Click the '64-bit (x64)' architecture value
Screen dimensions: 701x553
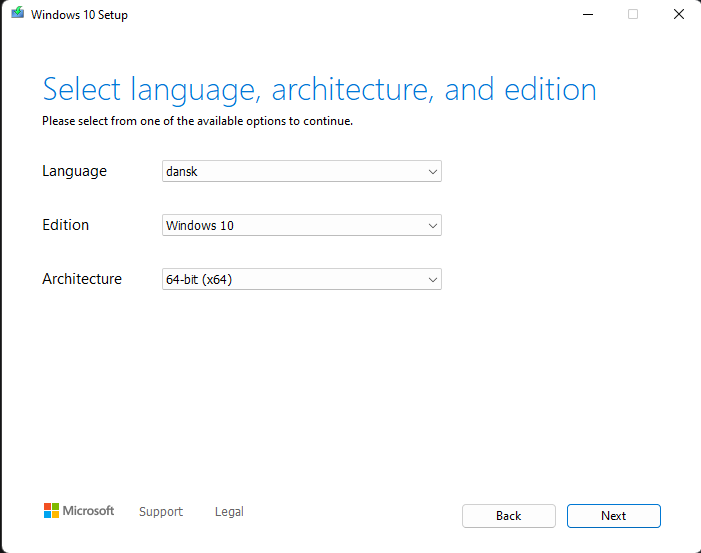tap(198, 280)
